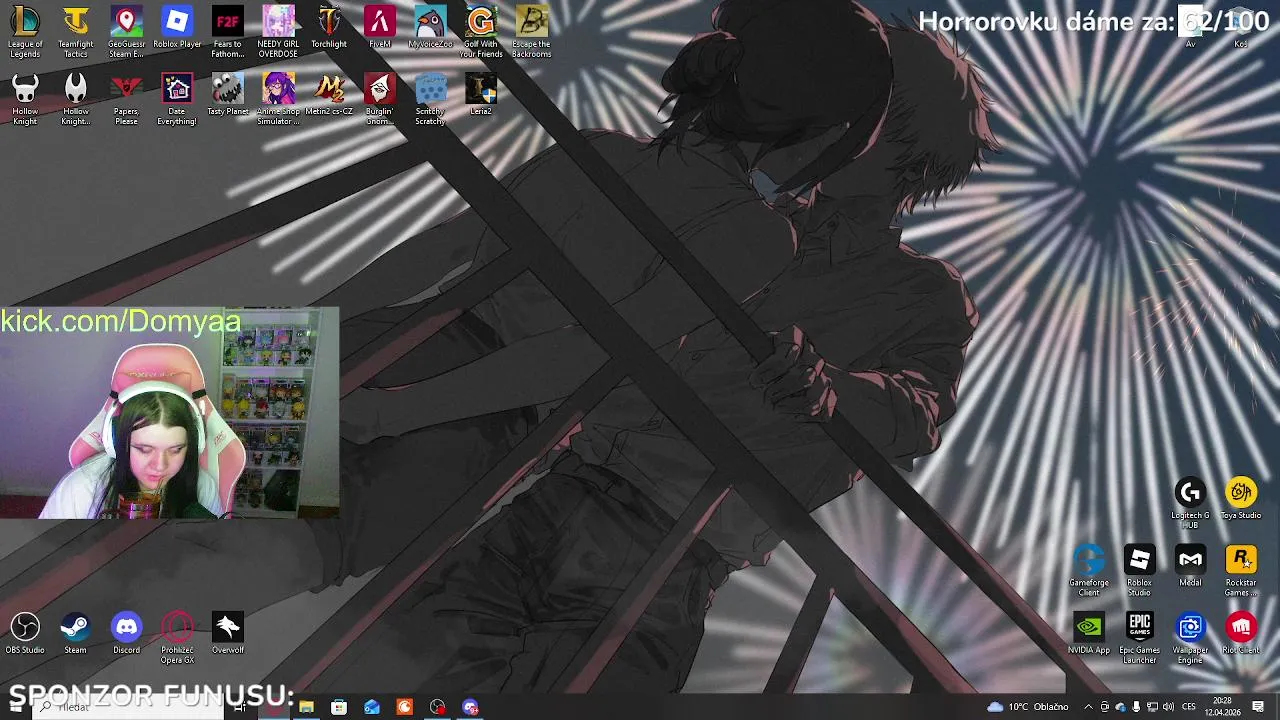Open the Medal desktop shortcut
The image size is (1280, 720).
tap(1190, 566)
